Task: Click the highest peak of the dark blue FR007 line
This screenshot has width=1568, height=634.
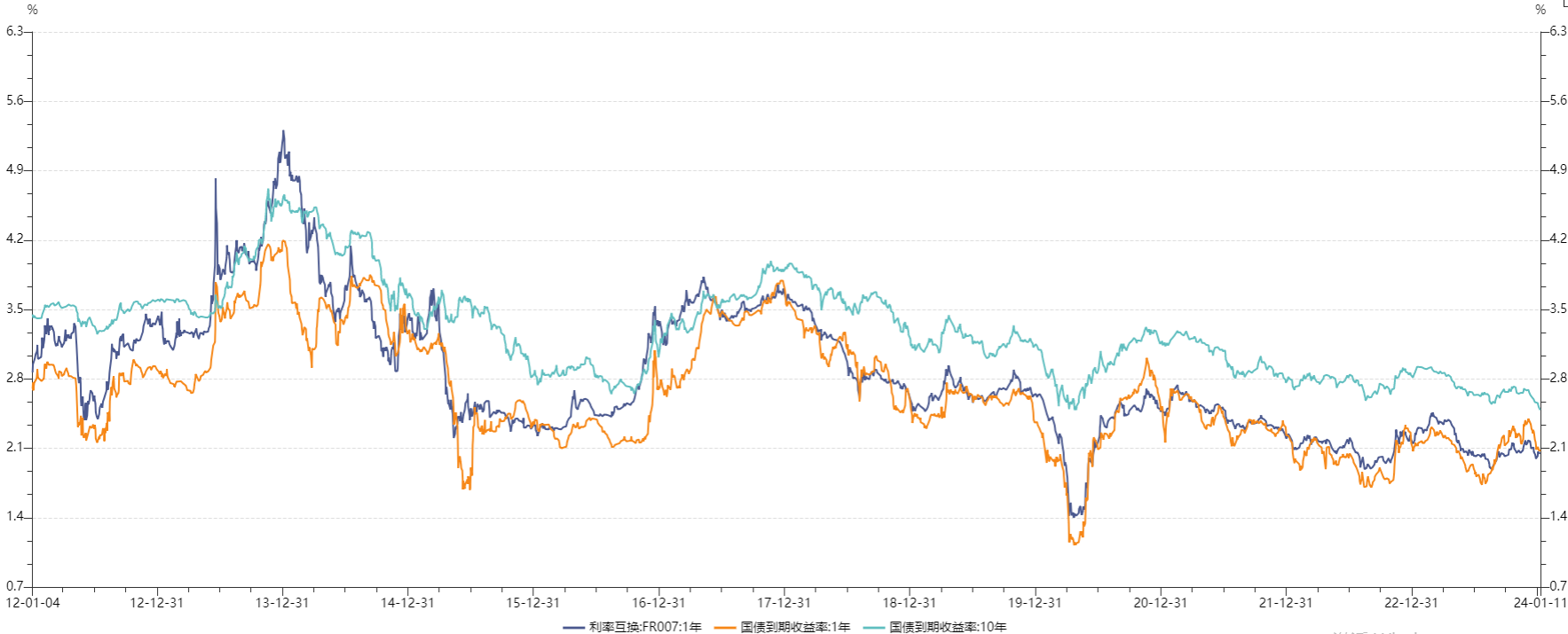Action: click(x=283, y=131)
